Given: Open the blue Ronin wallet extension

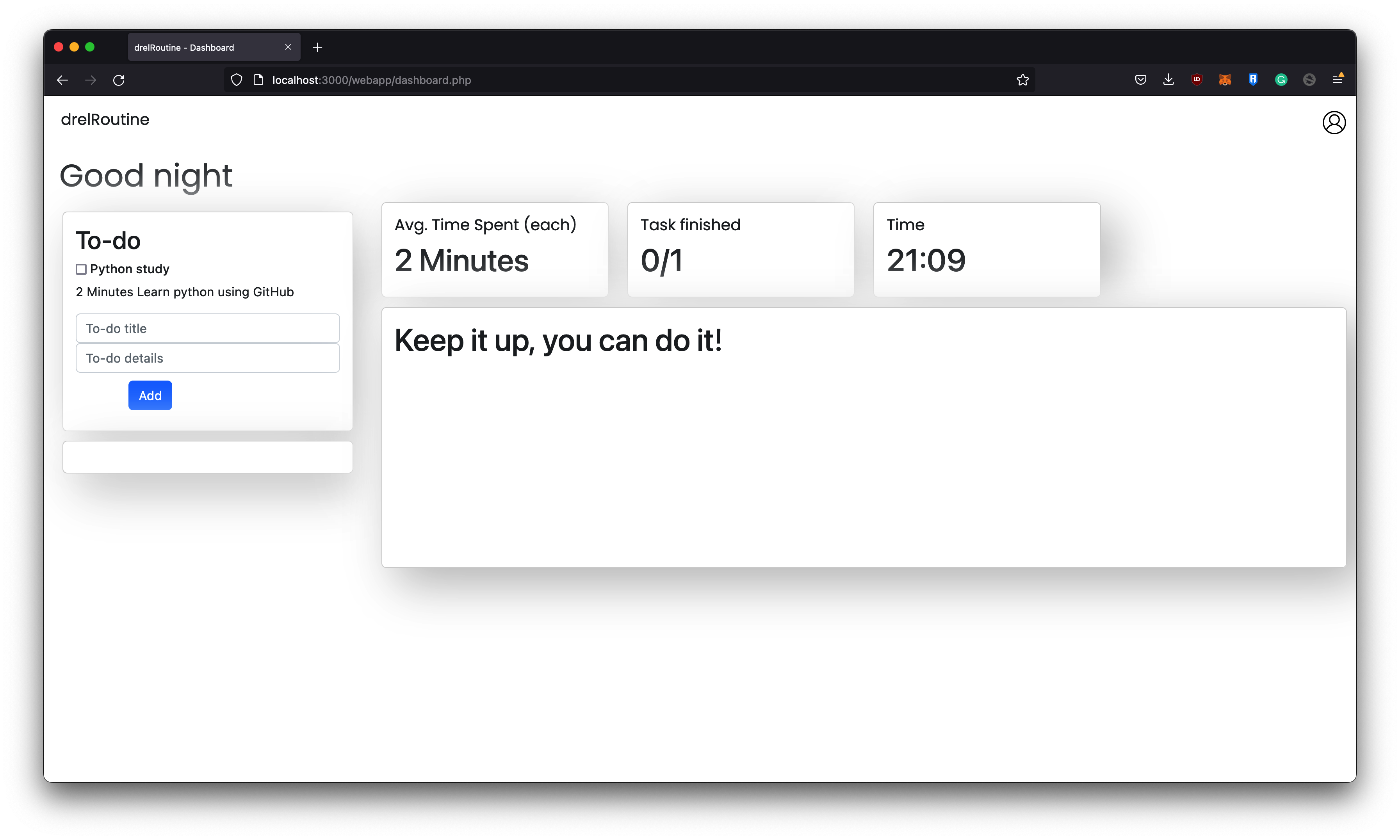Looking at the screenshot, I should 1252,80.
